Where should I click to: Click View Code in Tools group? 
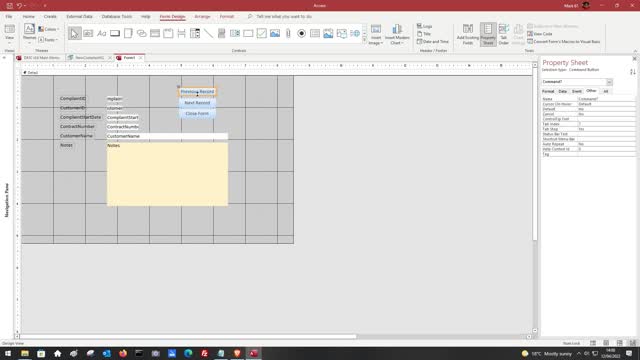point(540,34)
